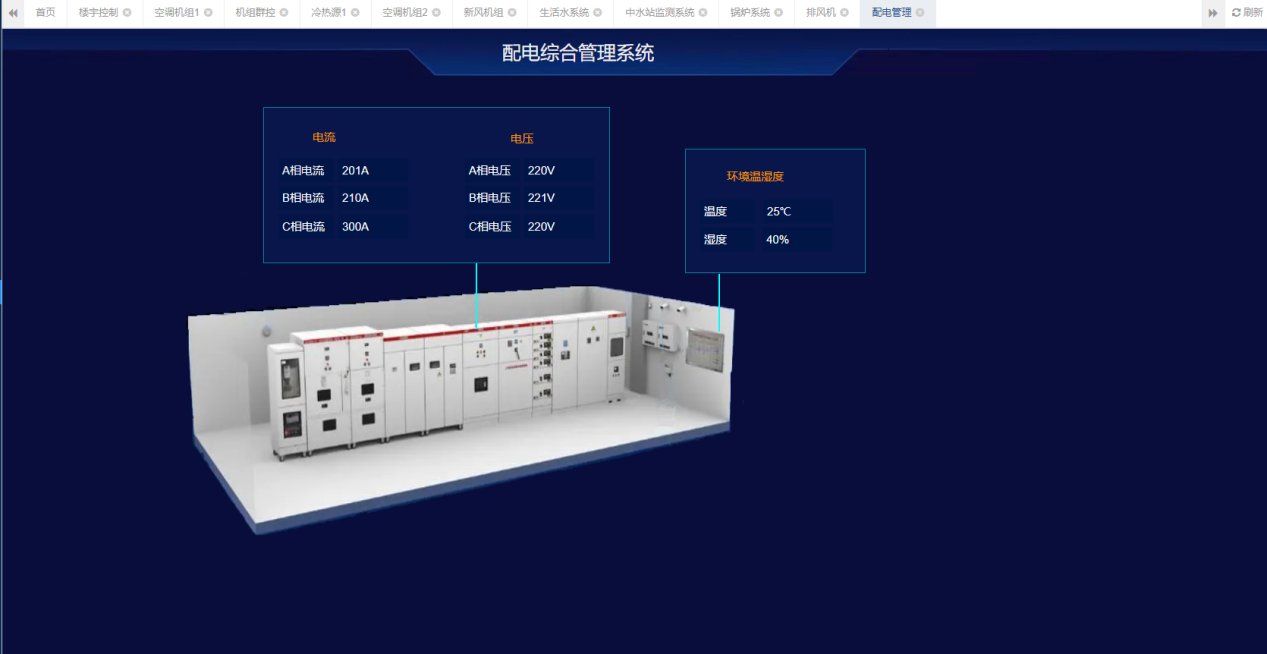Switch to the 排风机 tab

pyautogui.click(x=820, y=13)
